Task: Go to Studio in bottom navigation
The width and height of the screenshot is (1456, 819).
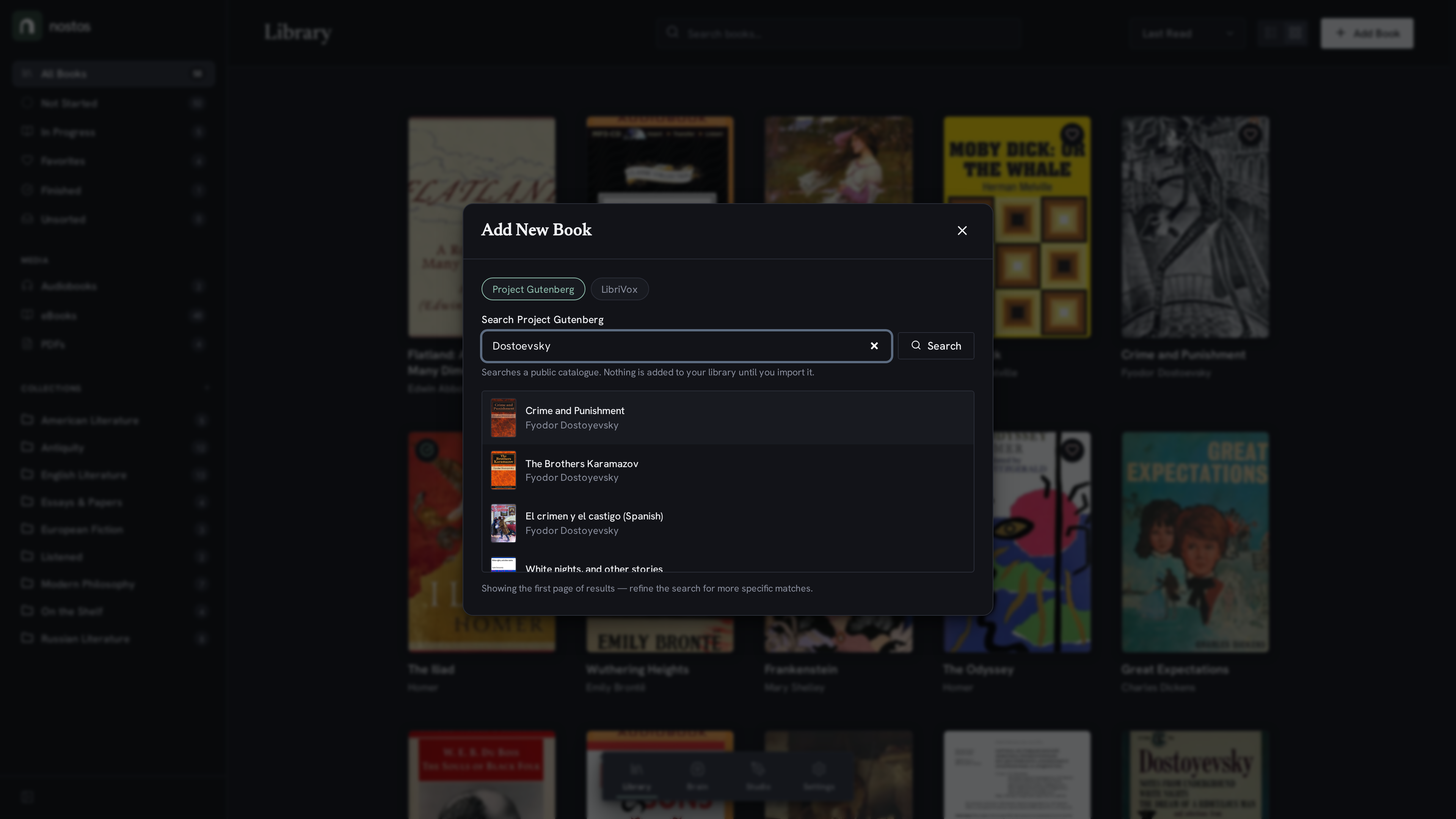Action: pyautogui.click(x=758, y=776)
